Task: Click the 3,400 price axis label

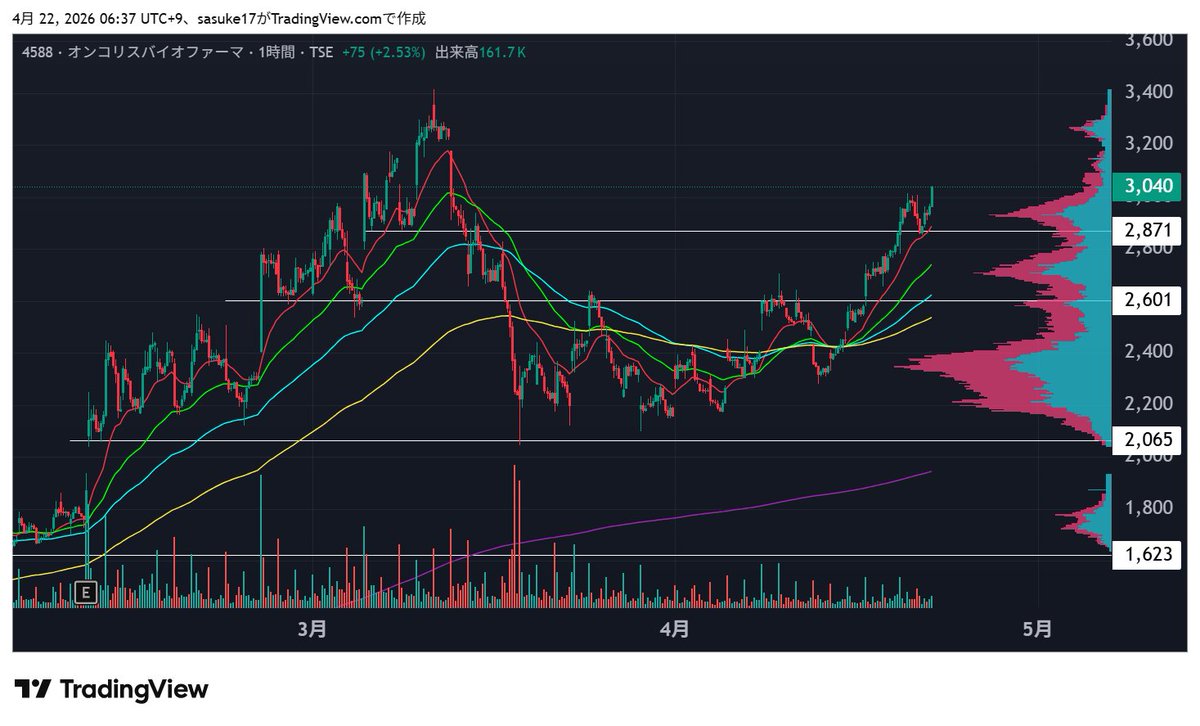Action: coord(1148,92)
